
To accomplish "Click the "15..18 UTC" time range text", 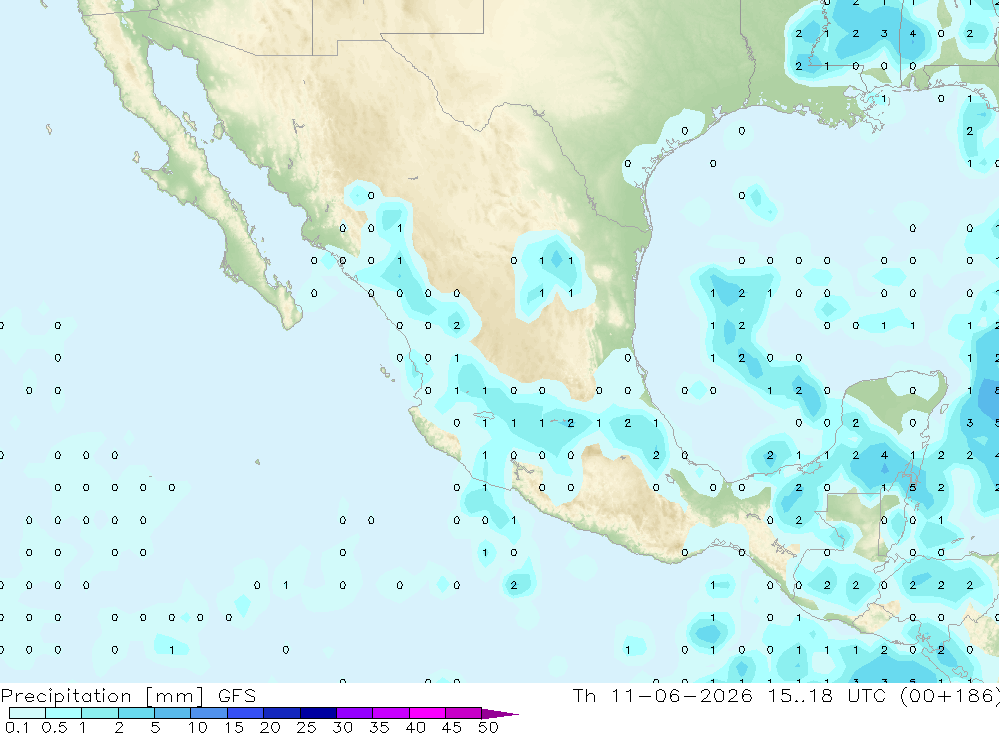I will (x=828, y=695).
